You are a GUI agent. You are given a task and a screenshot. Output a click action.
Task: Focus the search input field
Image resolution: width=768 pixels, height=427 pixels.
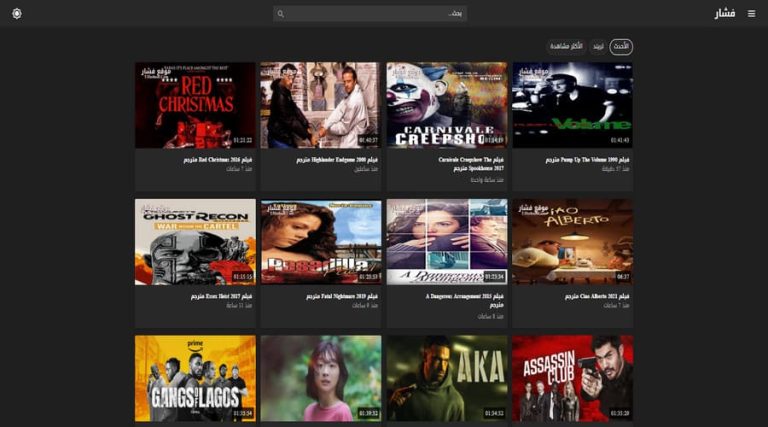(370, 14)
